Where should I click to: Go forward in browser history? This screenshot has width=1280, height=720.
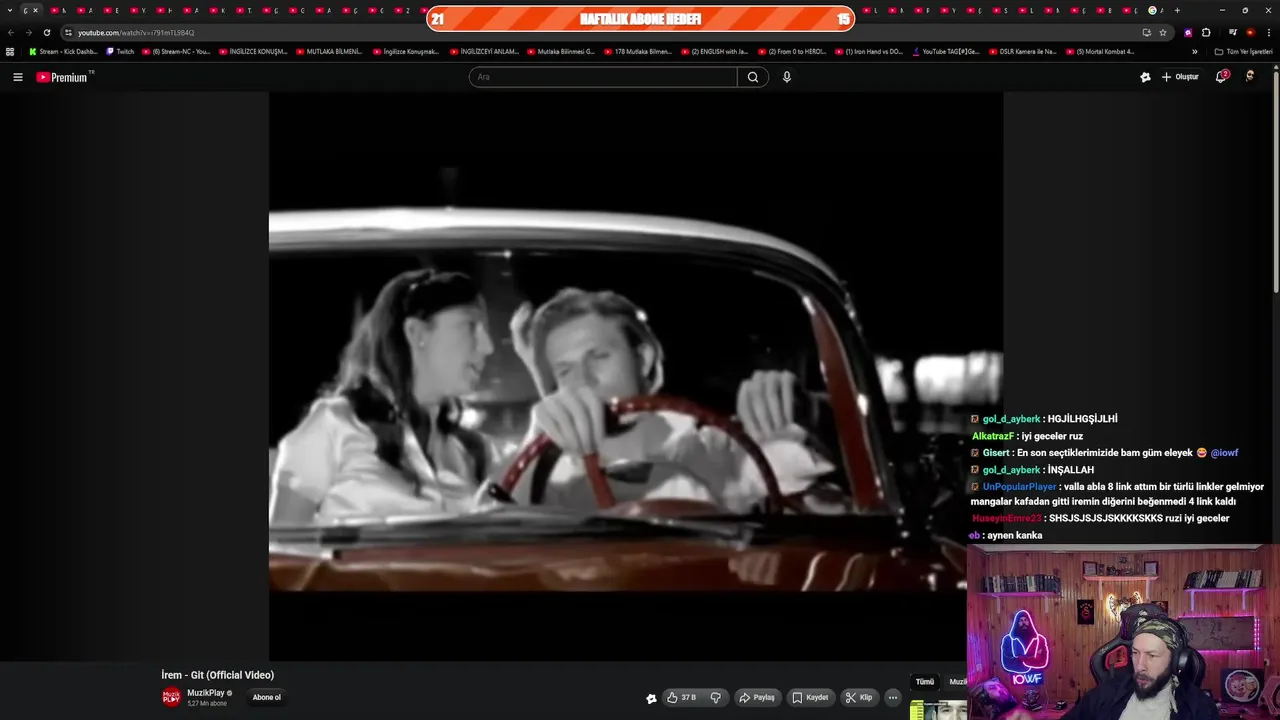[28, 32]
